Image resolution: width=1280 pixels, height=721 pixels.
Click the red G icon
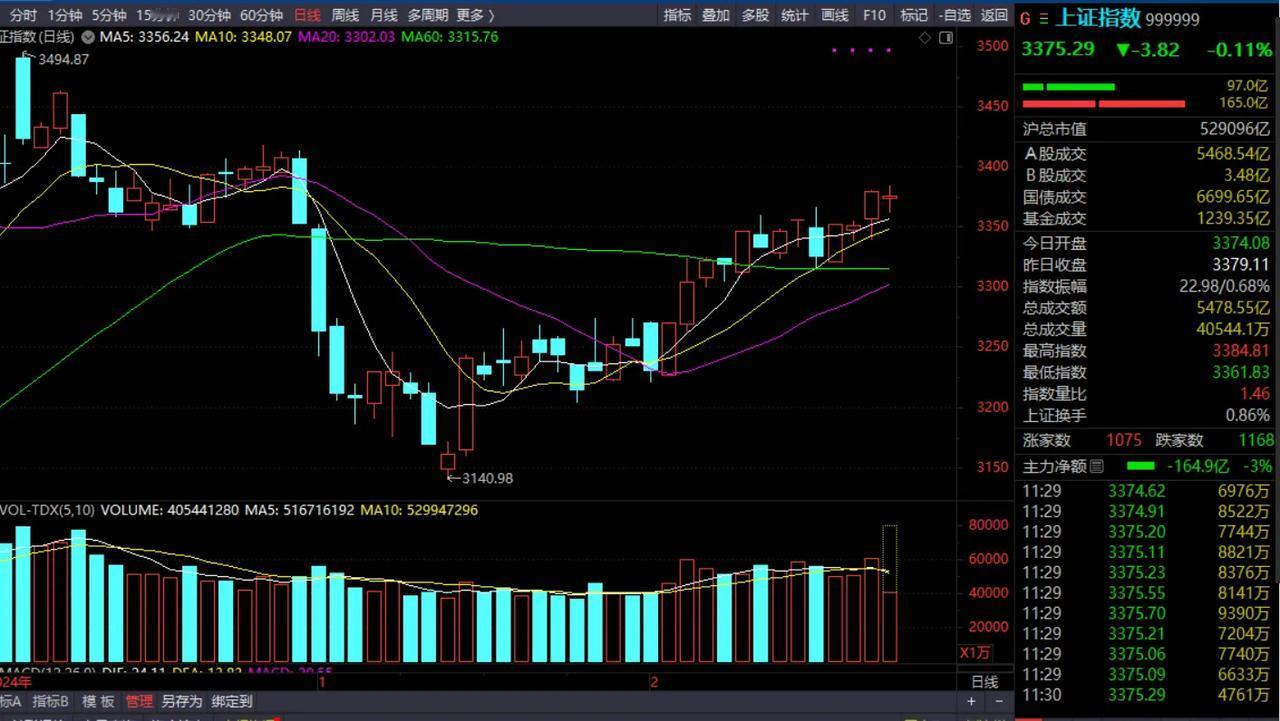click(1025, 19)
